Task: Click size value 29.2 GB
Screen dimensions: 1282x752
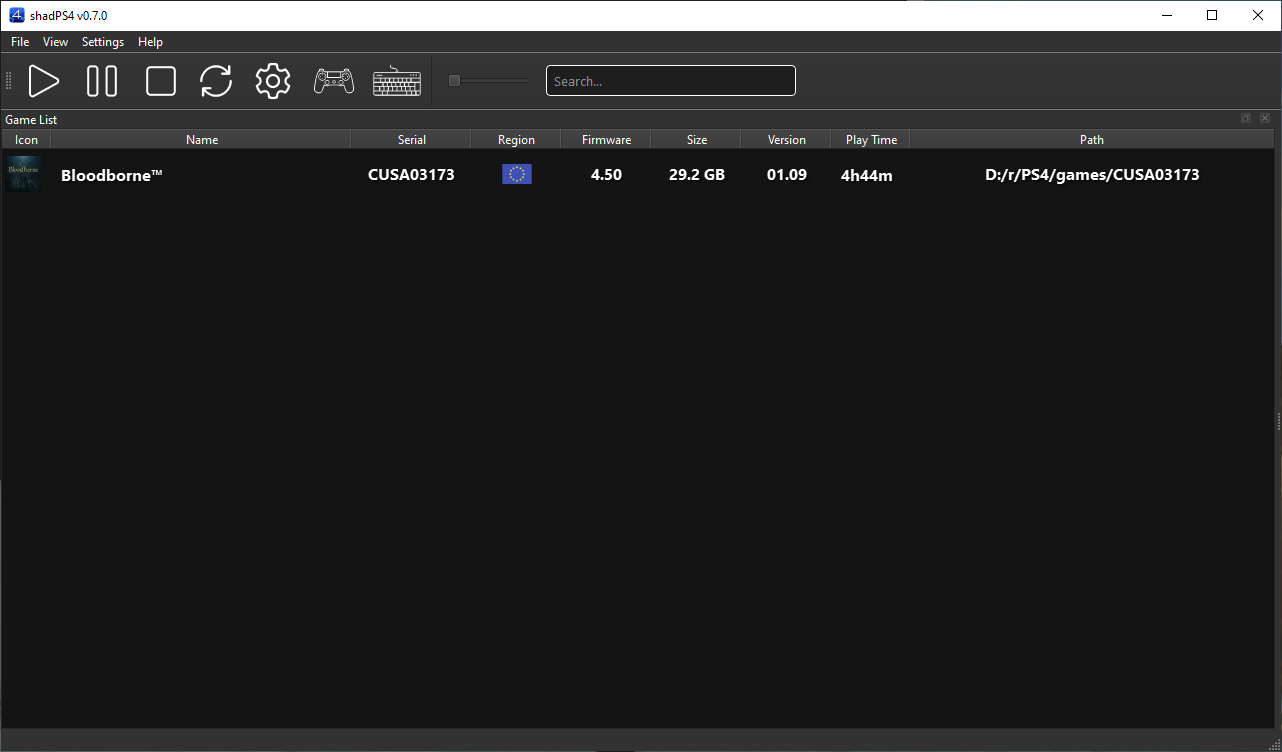Action: [x=697, y=175]
